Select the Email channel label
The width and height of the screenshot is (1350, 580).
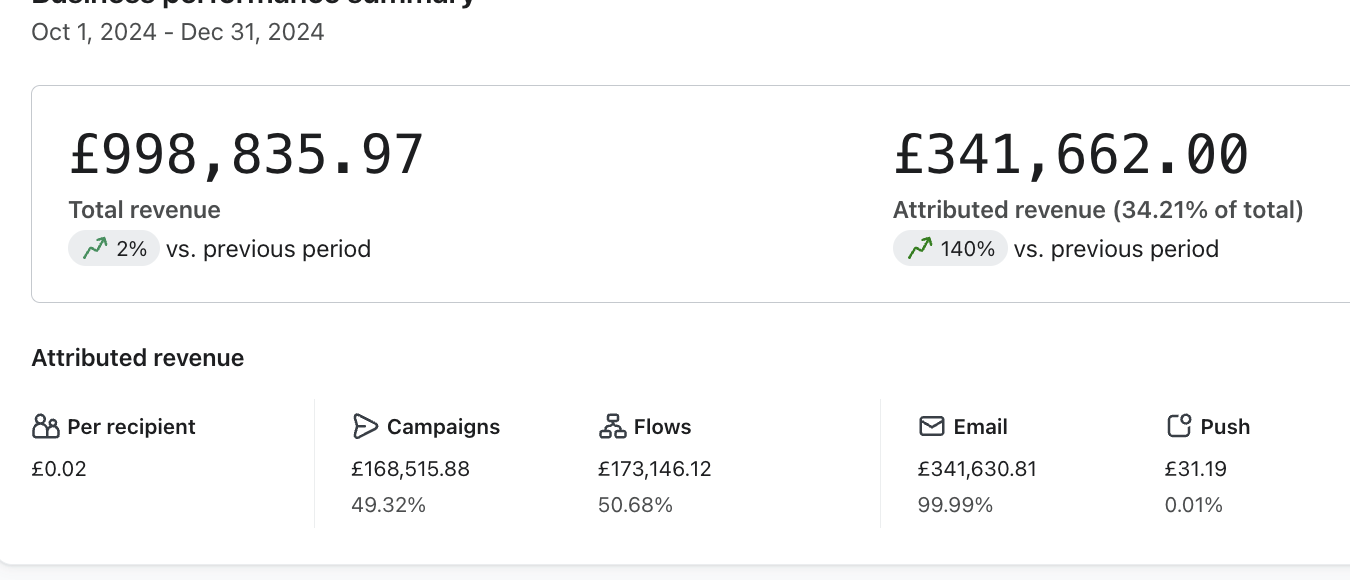pyautogui.click(x=980, y=427)
